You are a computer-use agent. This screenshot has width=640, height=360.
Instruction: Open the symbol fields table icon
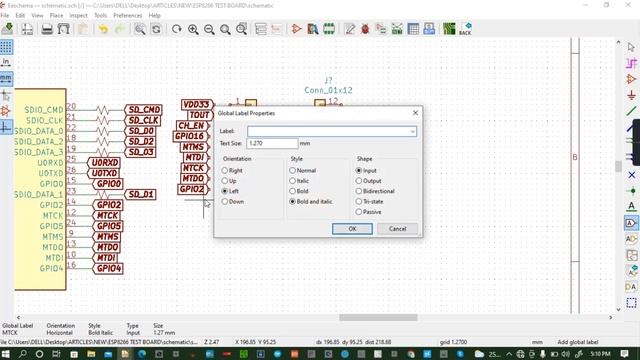point(413,29)
